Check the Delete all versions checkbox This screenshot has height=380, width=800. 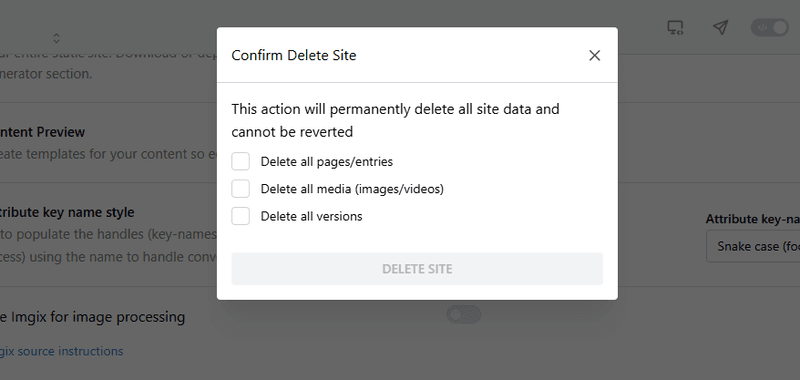tap(240, 216)
